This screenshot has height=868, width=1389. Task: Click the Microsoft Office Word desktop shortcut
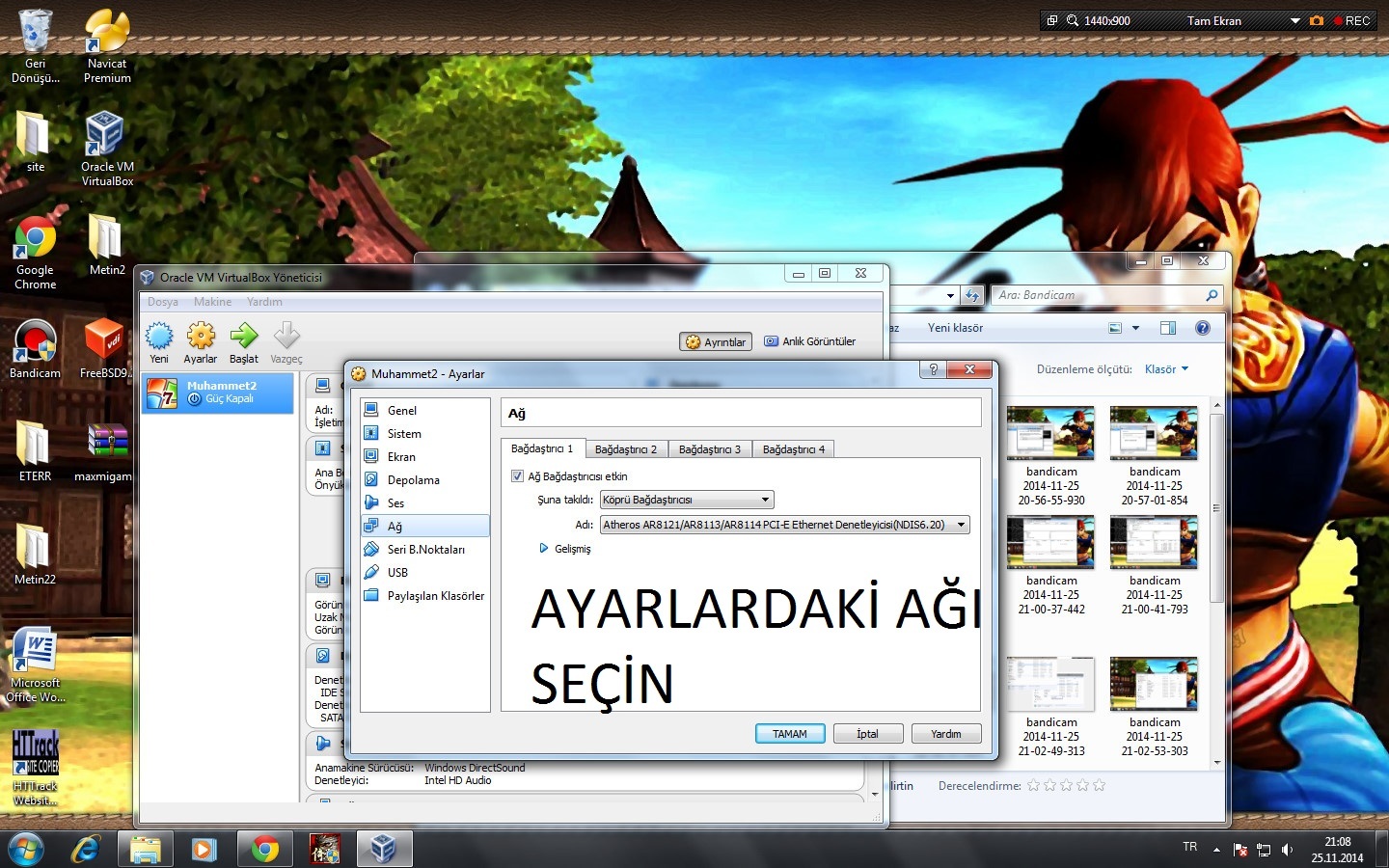(x=36, y=665)
